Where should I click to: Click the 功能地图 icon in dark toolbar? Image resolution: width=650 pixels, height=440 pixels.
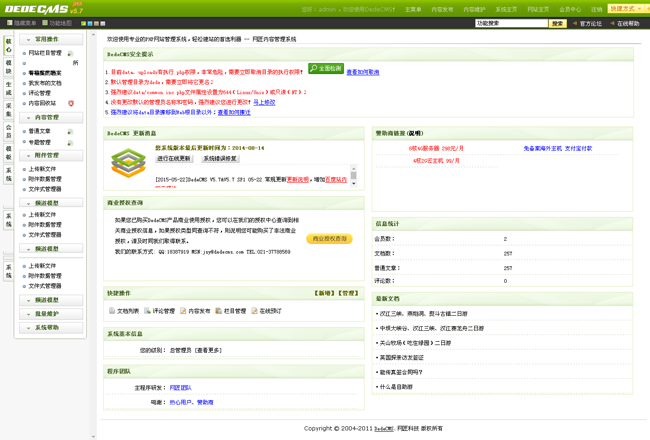point(45,23)
